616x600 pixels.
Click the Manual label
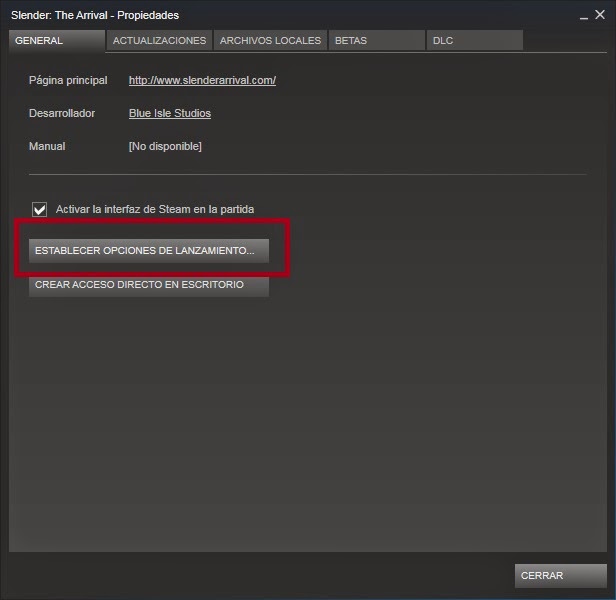coord(47,146)
